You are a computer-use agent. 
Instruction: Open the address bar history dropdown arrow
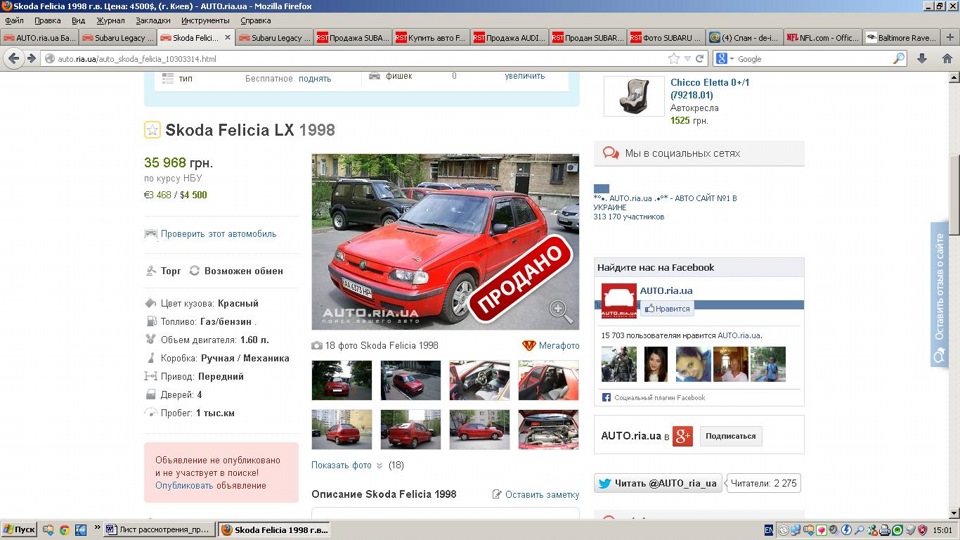coord(688,59)
